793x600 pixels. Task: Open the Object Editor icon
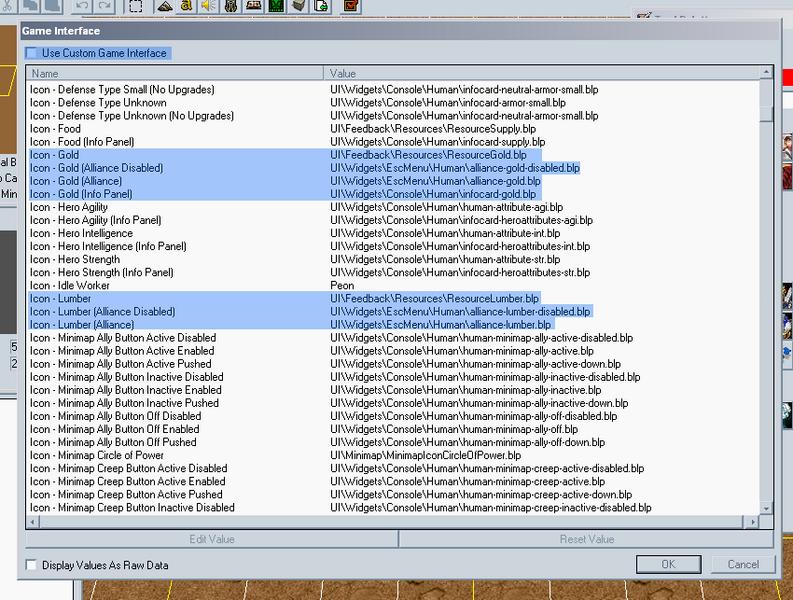[x=231, y=7]
